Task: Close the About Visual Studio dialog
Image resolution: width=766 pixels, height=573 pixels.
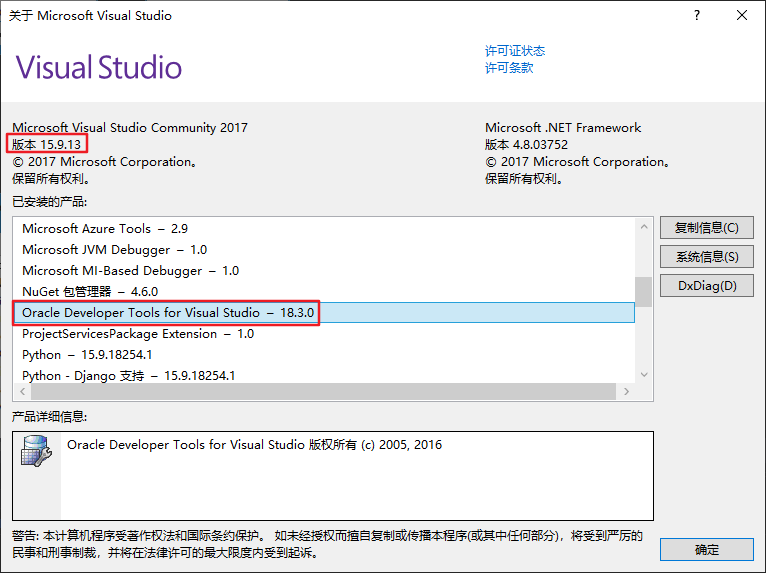Action: pos(742,15)
